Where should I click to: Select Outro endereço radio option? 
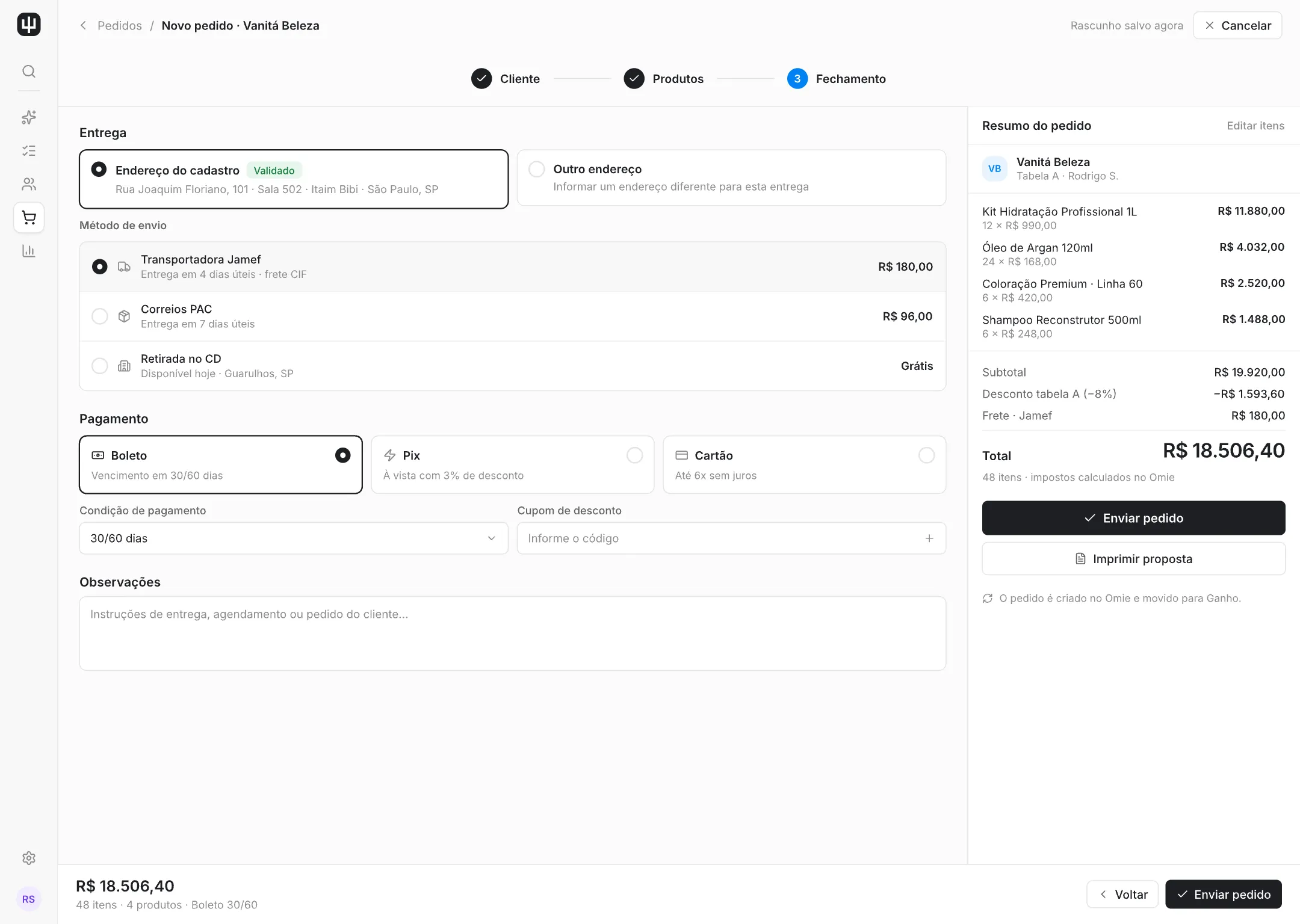pos(536,169)
